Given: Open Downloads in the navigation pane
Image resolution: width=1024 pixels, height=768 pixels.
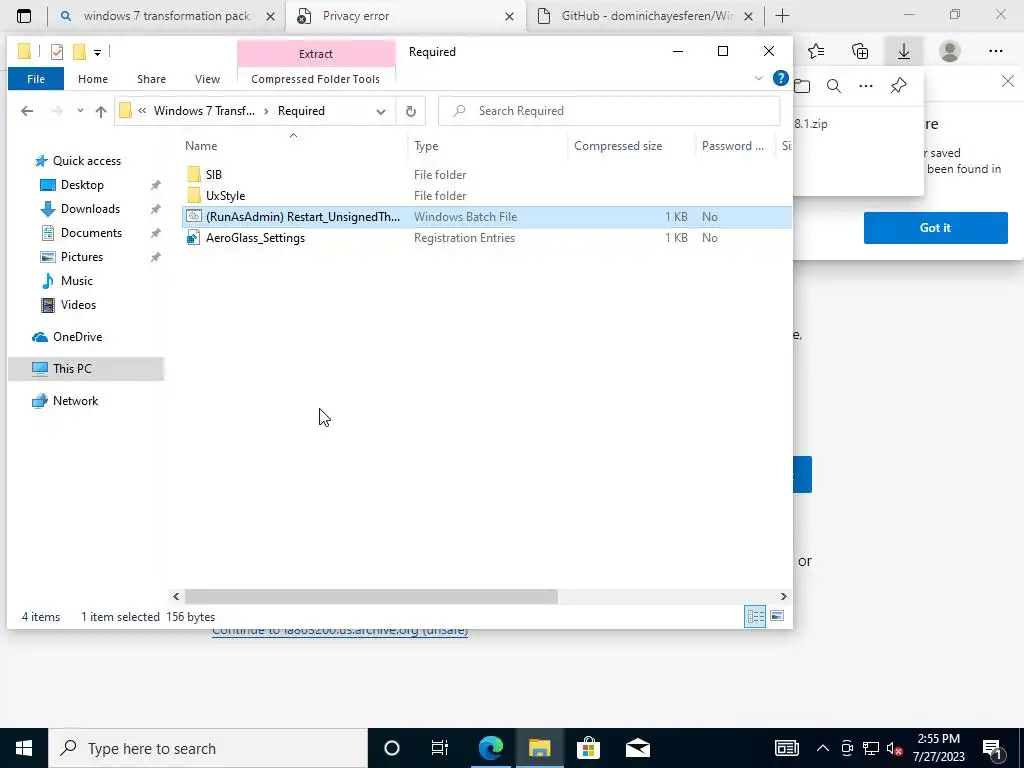Looking at the screenshot, I should (90, 209).
